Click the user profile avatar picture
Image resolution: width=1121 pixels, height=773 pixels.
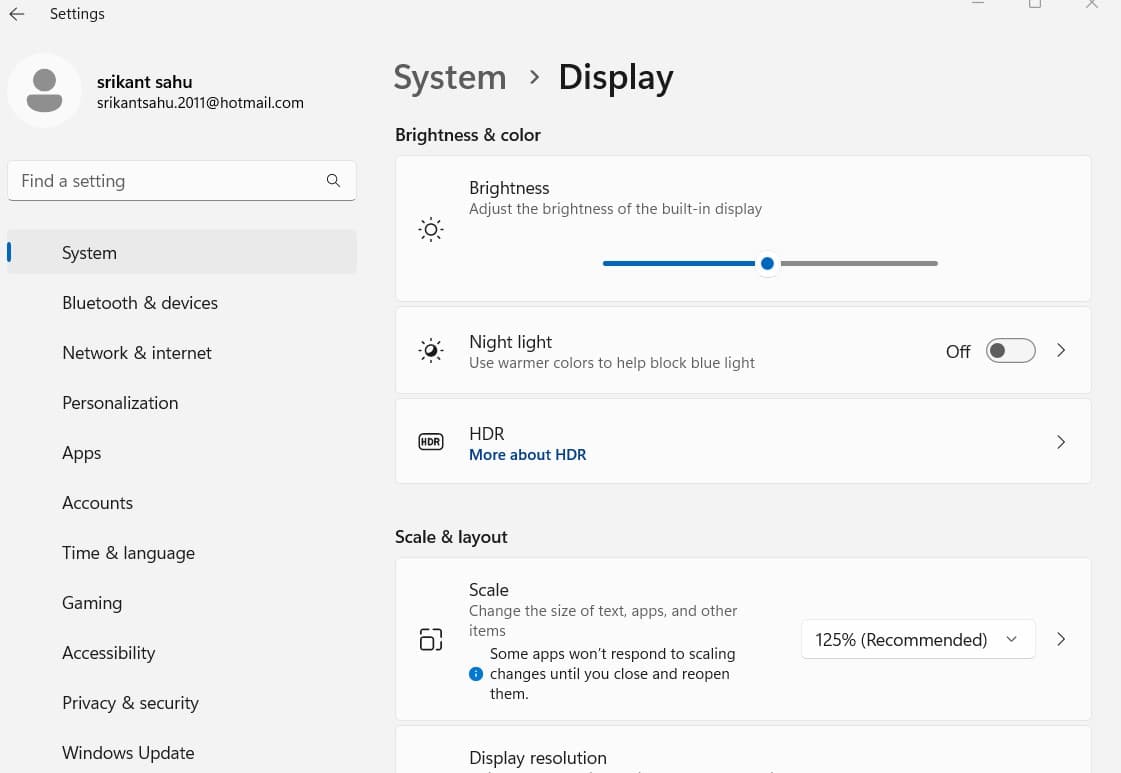tap(44, 90)
